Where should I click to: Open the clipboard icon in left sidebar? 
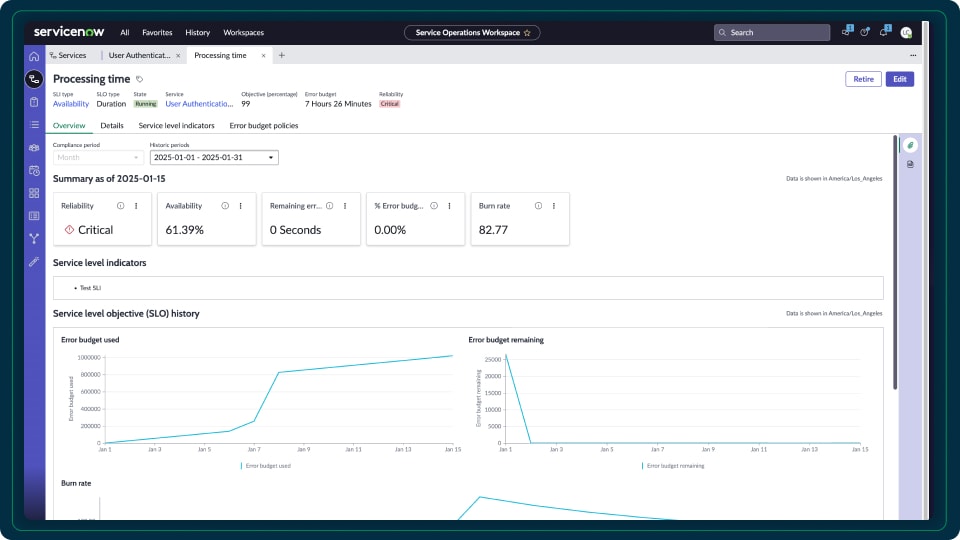point(34,102)
